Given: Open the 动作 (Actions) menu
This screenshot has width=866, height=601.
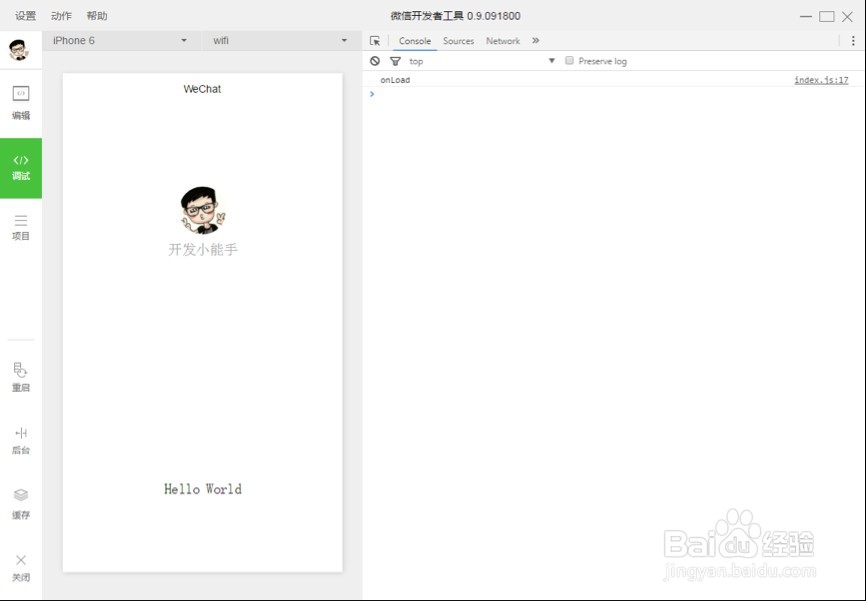Looking at the screenshot, I should click(61, 16).
